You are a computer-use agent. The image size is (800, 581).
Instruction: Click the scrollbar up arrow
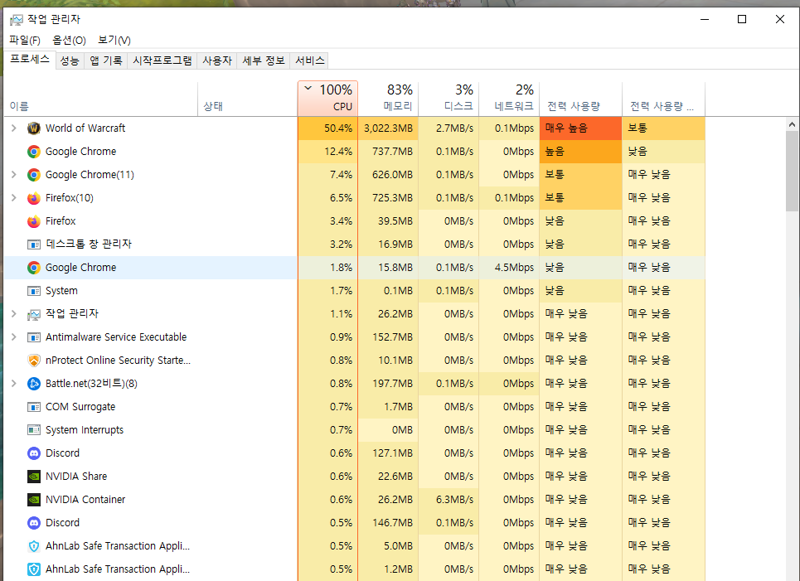click(792, 124)
